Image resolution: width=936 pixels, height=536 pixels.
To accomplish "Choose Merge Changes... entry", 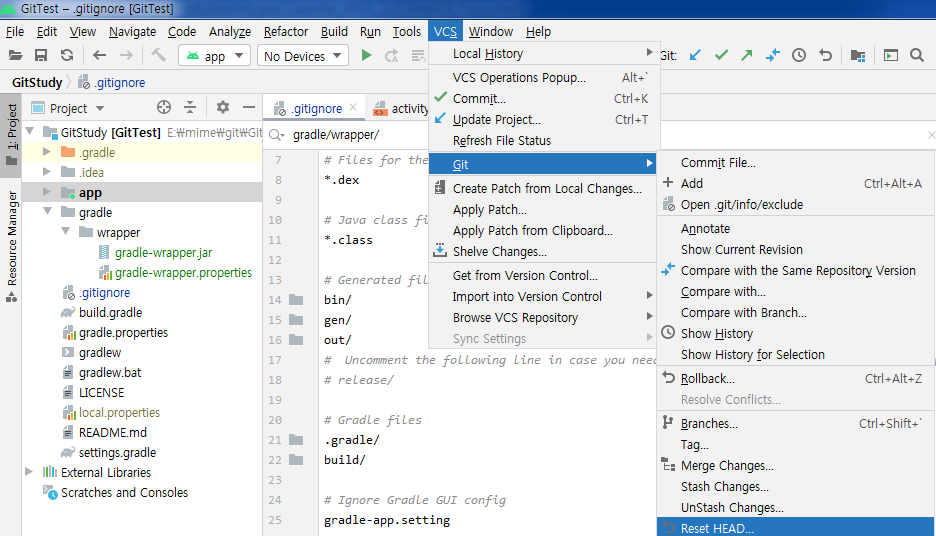I will [x=796, y=466].
